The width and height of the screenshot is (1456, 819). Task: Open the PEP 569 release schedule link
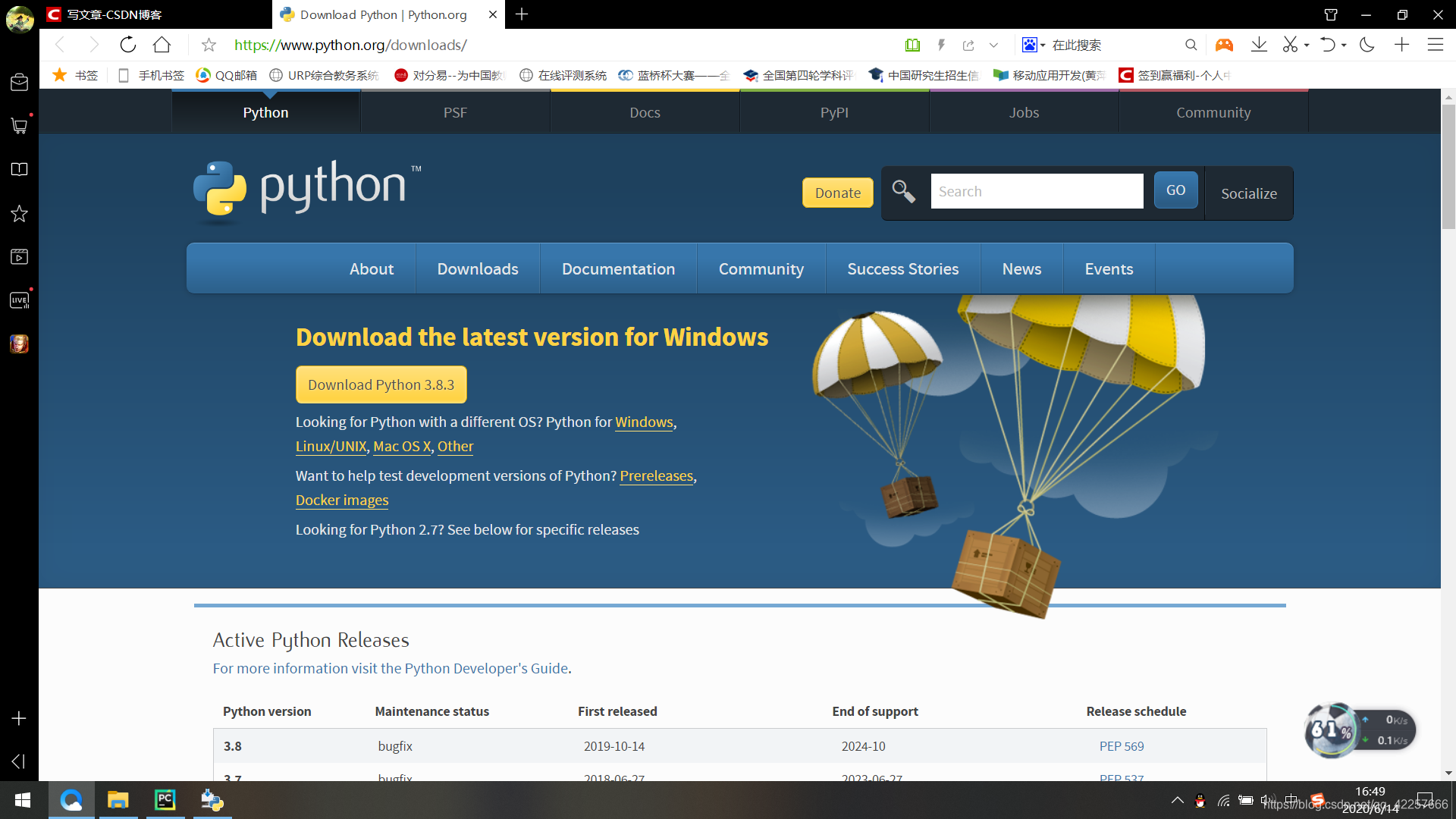pyautogui.click(x=1122, y=746)
